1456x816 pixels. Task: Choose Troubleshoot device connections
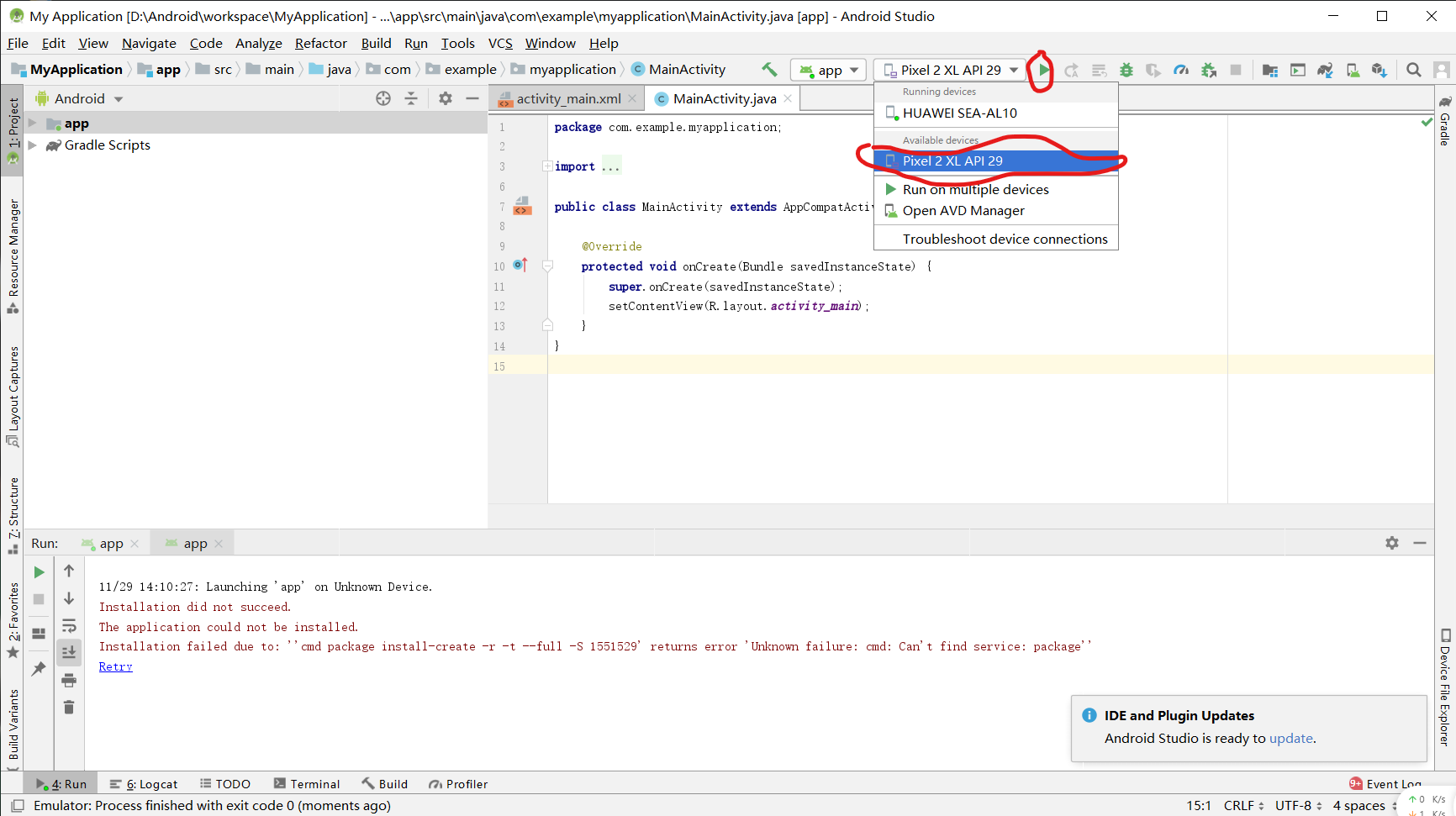(x=996, y=239)
